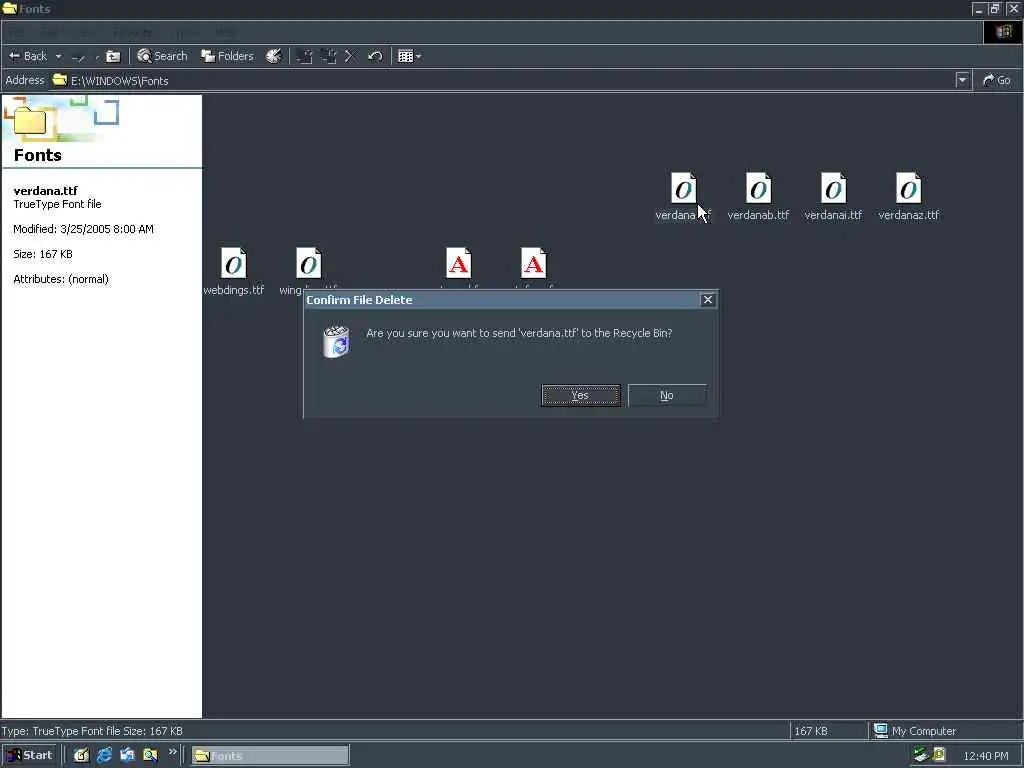
Task: Click the Copy To toolbar icon
Action: (x=328, y=56)
